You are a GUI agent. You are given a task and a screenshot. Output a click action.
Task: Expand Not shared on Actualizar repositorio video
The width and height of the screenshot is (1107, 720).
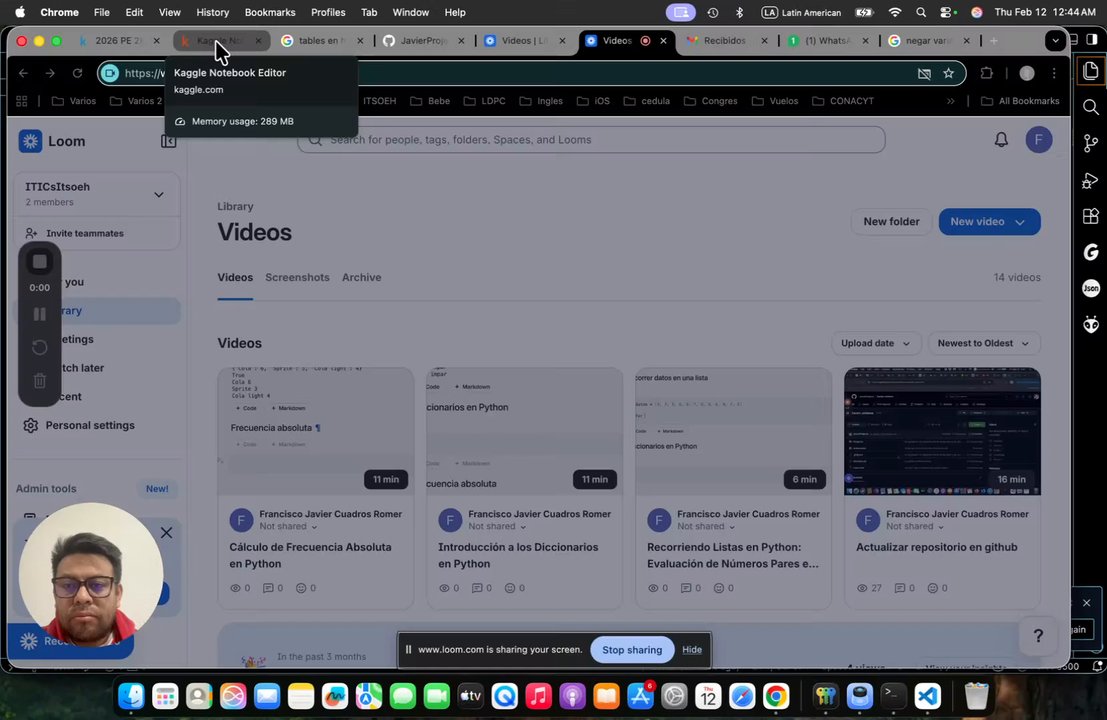tap(915, 527)
